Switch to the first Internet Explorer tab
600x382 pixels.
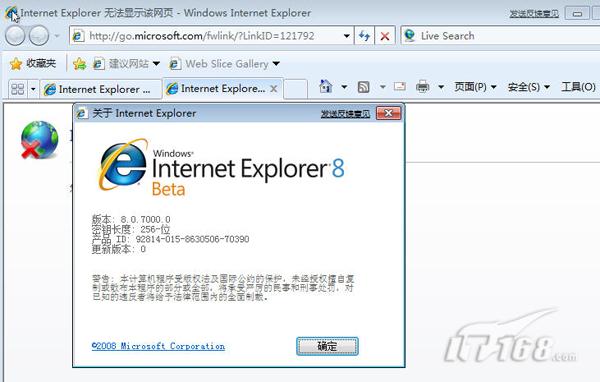click(x=100, y=89)
